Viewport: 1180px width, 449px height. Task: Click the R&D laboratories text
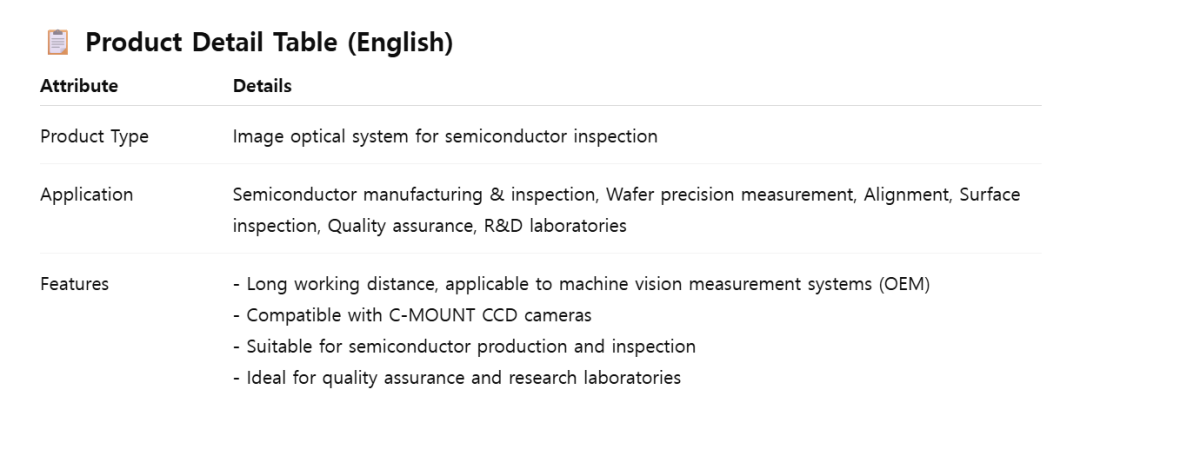[555, 226]
